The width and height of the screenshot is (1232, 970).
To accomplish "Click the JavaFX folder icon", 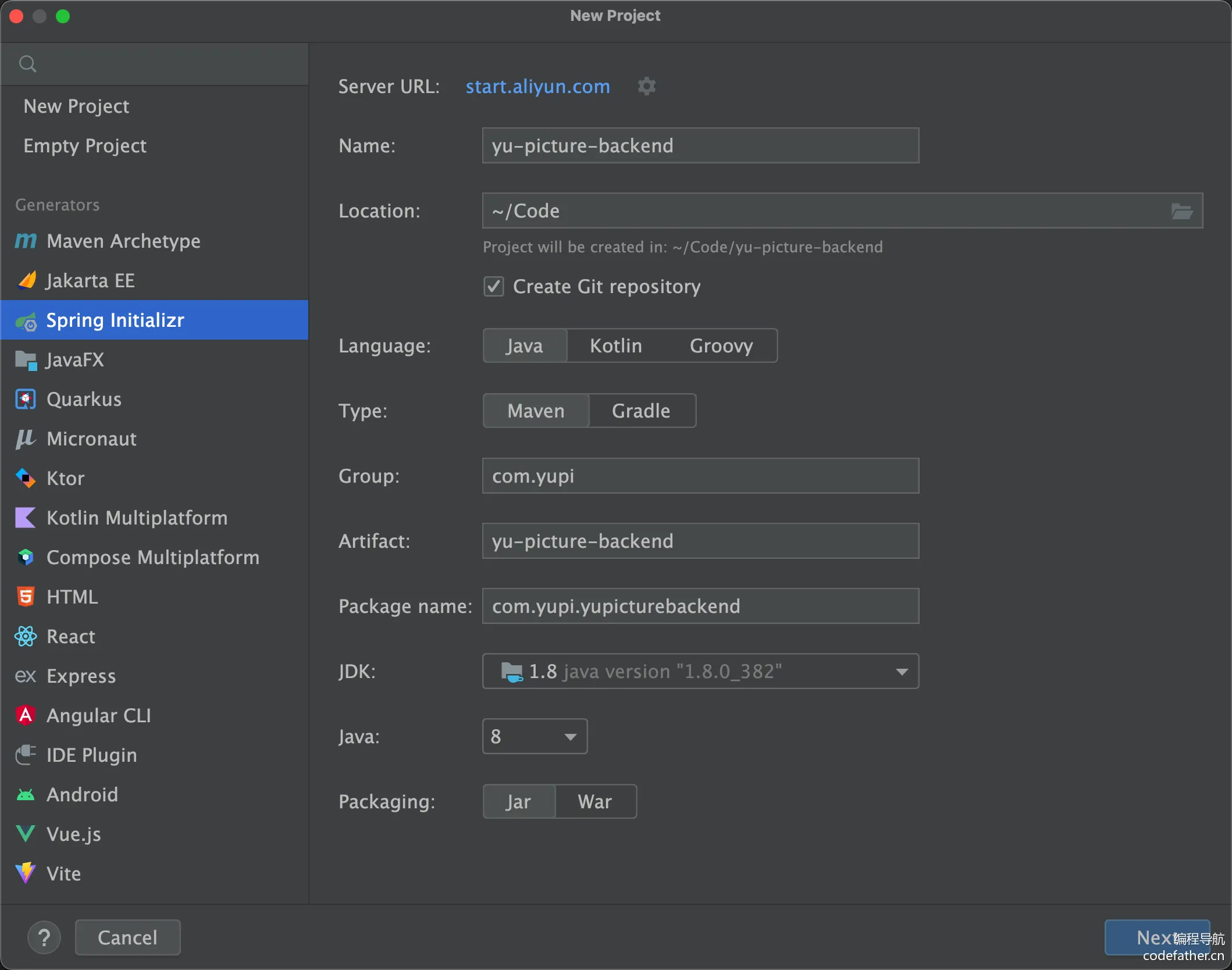I will pyautogui.click(x=26, y=360).
